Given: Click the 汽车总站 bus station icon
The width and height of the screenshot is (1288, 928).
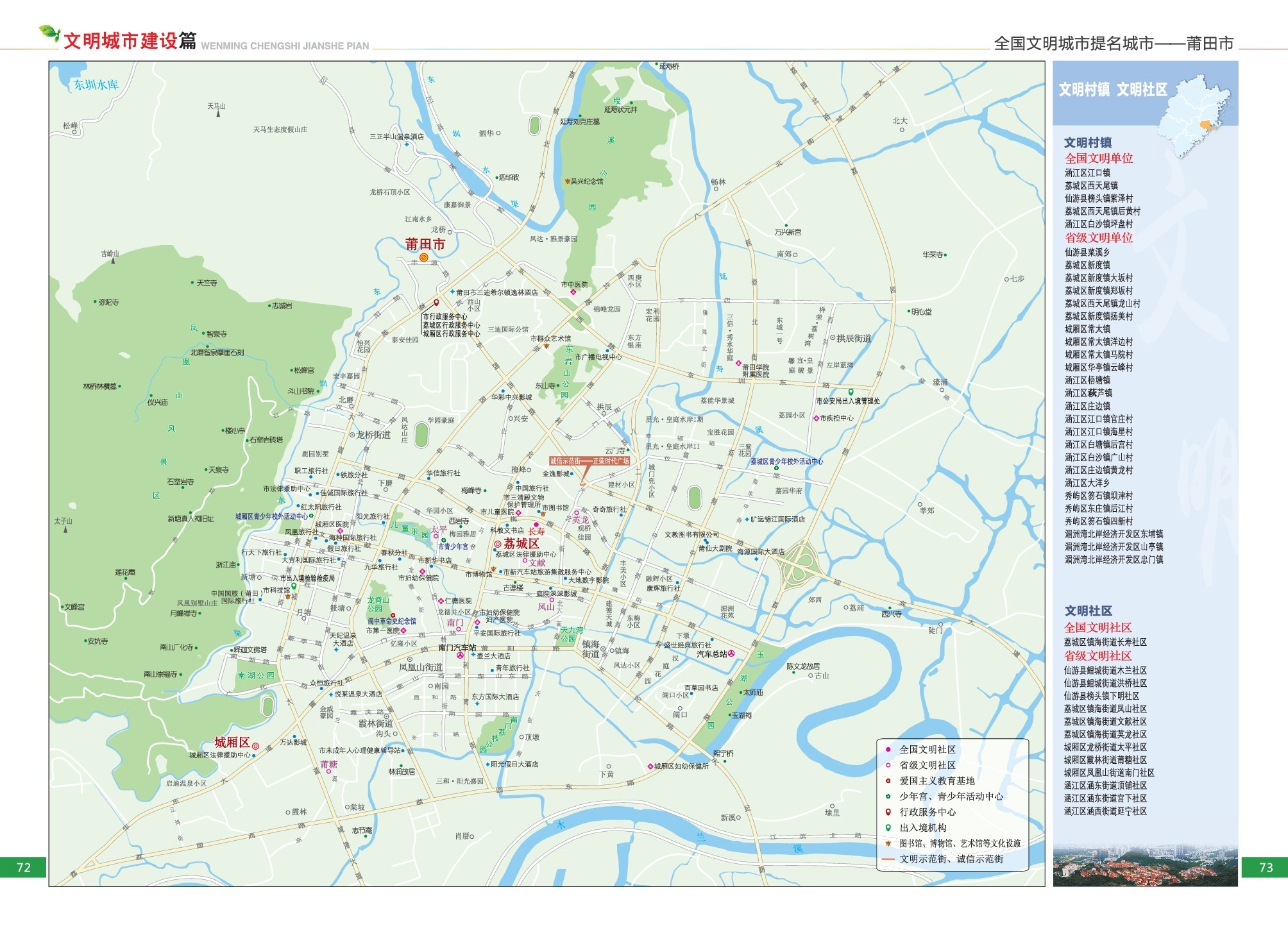Looking at the screenshot, I should click(731, 654).
